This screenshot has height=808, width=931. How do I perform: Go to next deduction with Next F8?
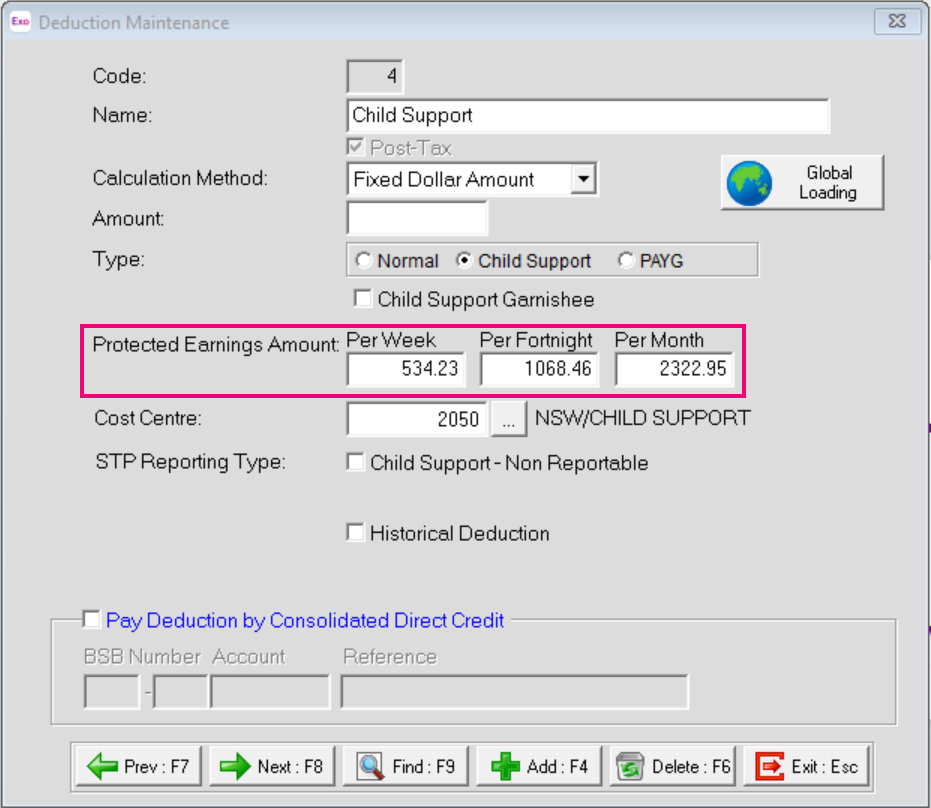272,767
